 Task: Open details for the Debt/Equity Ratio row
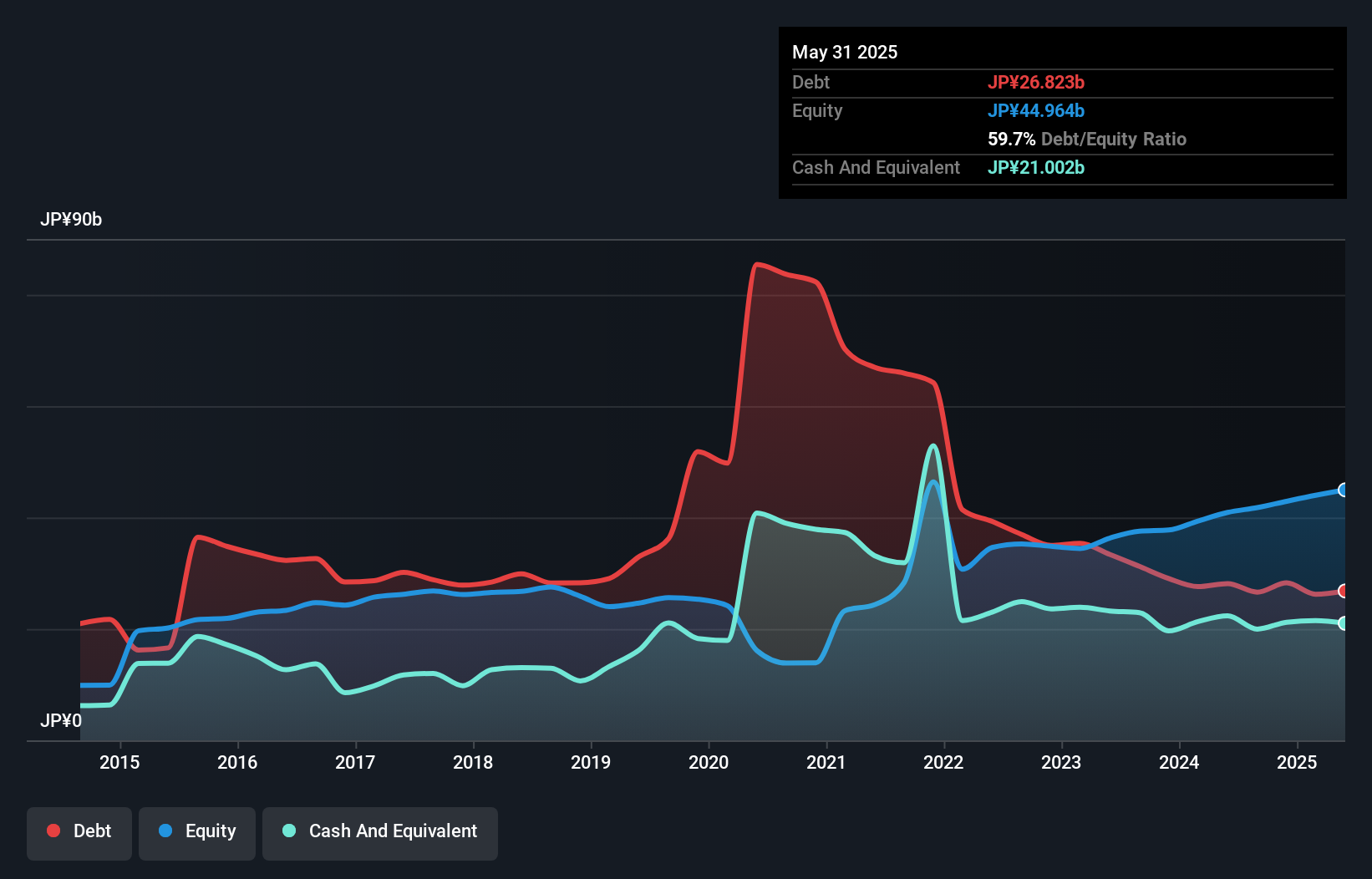(x=1087, y=140)
